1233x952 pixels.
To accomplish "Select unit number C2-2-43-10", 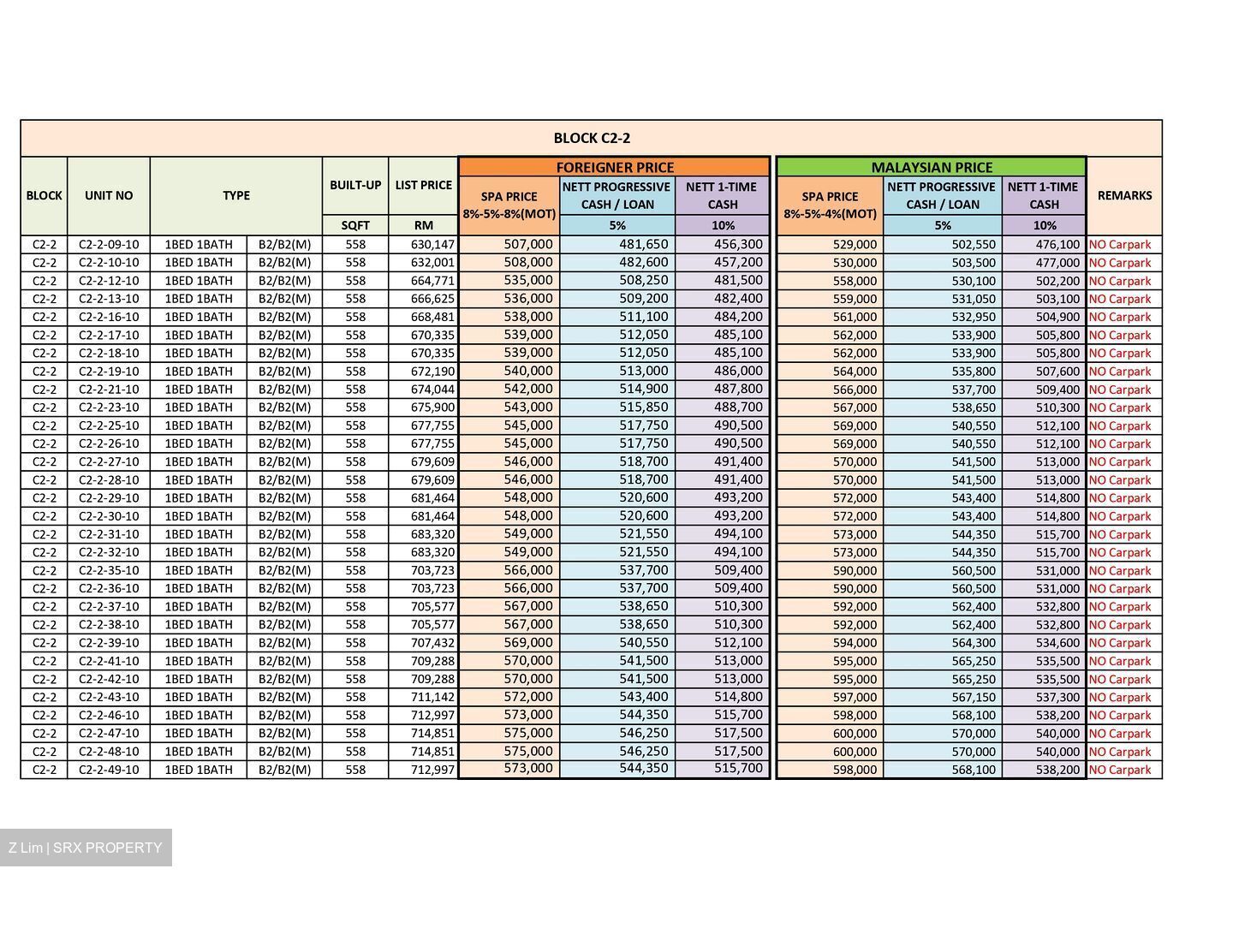I will (109, 697).
